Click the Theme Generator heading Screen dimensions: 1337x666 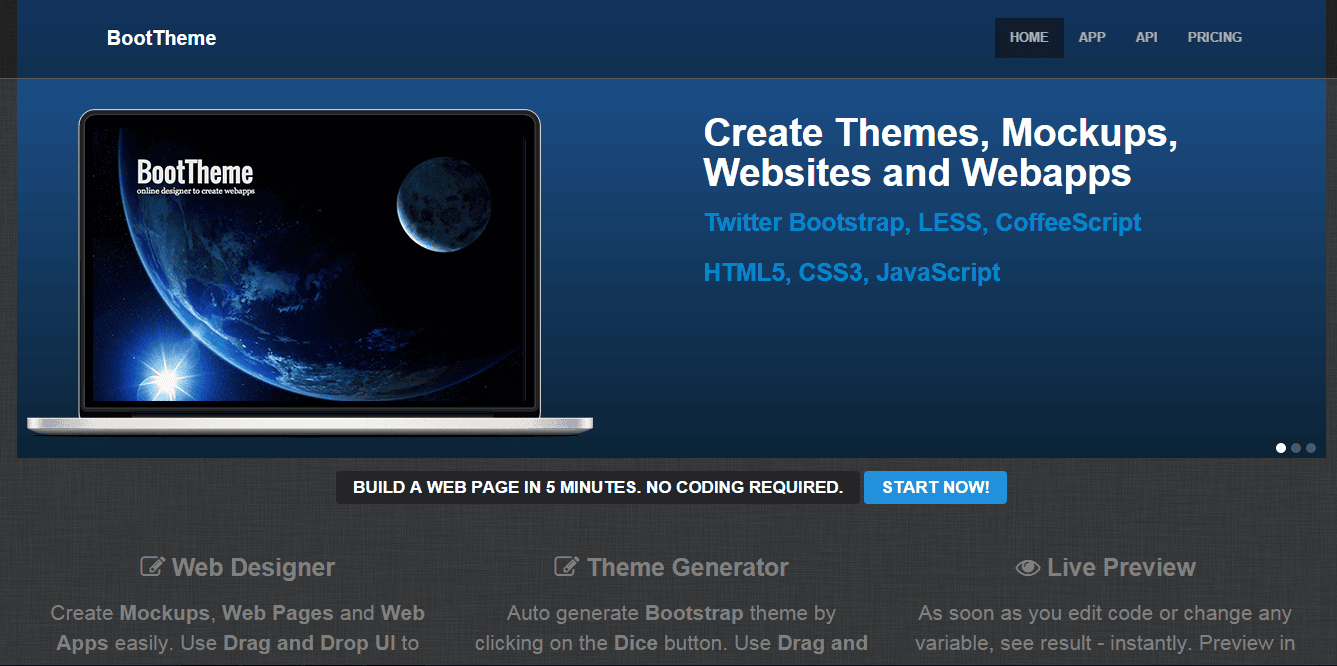[x=672, y=568]
